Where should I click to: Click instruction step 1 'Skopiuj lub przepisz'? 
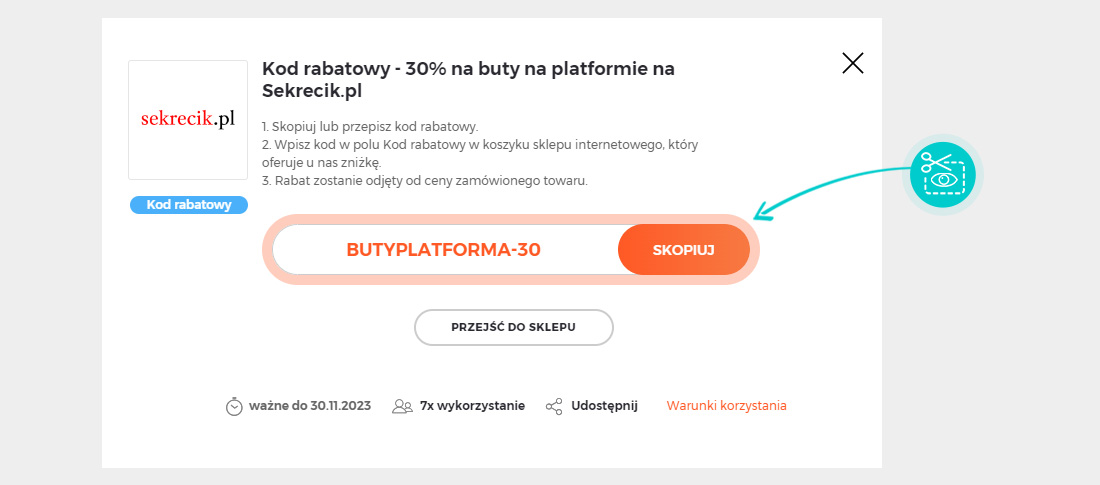pos(370,127)
